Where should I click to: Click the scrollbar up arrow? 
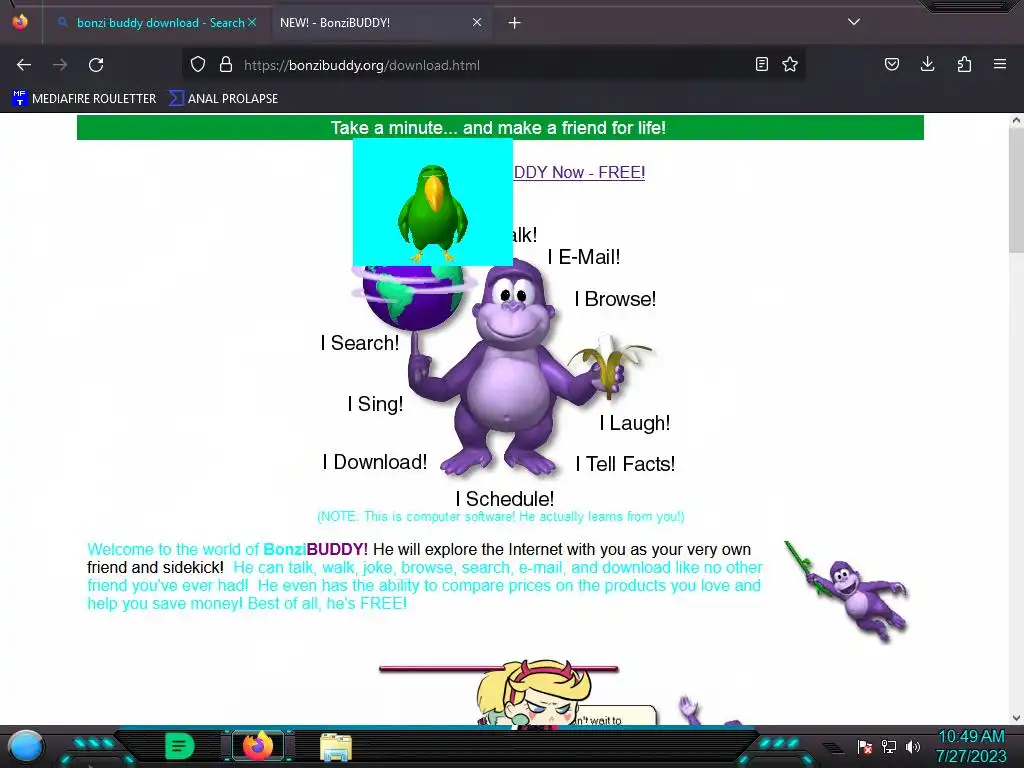click(x=1016, y=120)
